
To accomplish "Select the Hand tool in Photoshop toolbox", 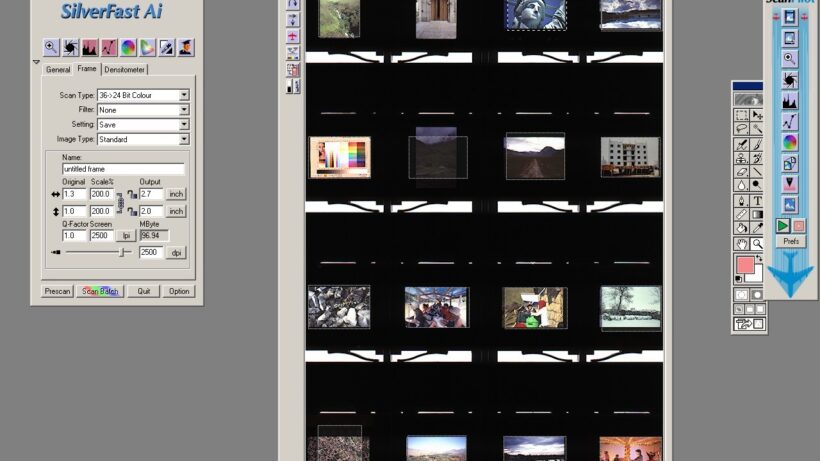I will pos(742,244).
